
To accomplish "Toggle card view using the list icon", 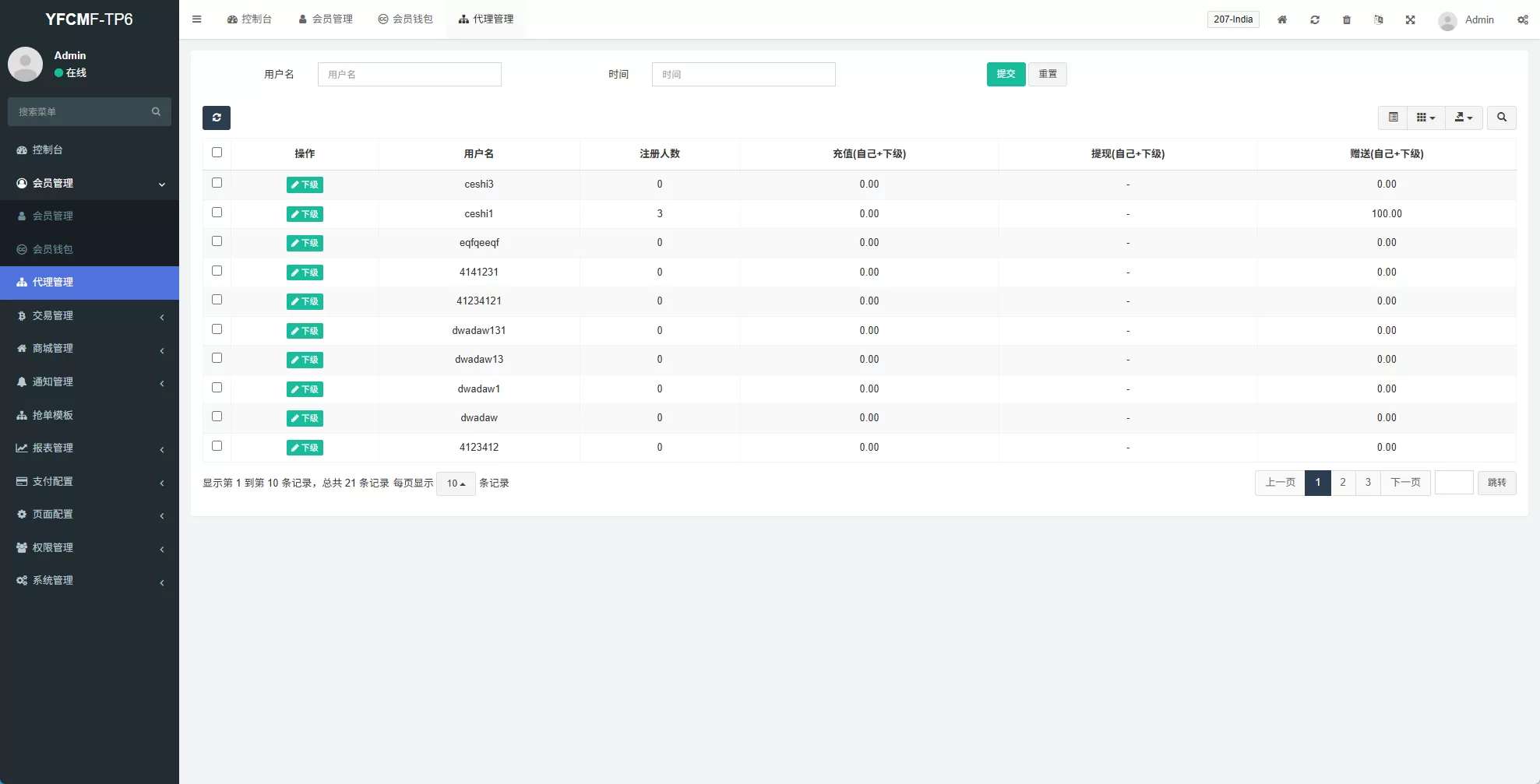I will click(1394, 118).
